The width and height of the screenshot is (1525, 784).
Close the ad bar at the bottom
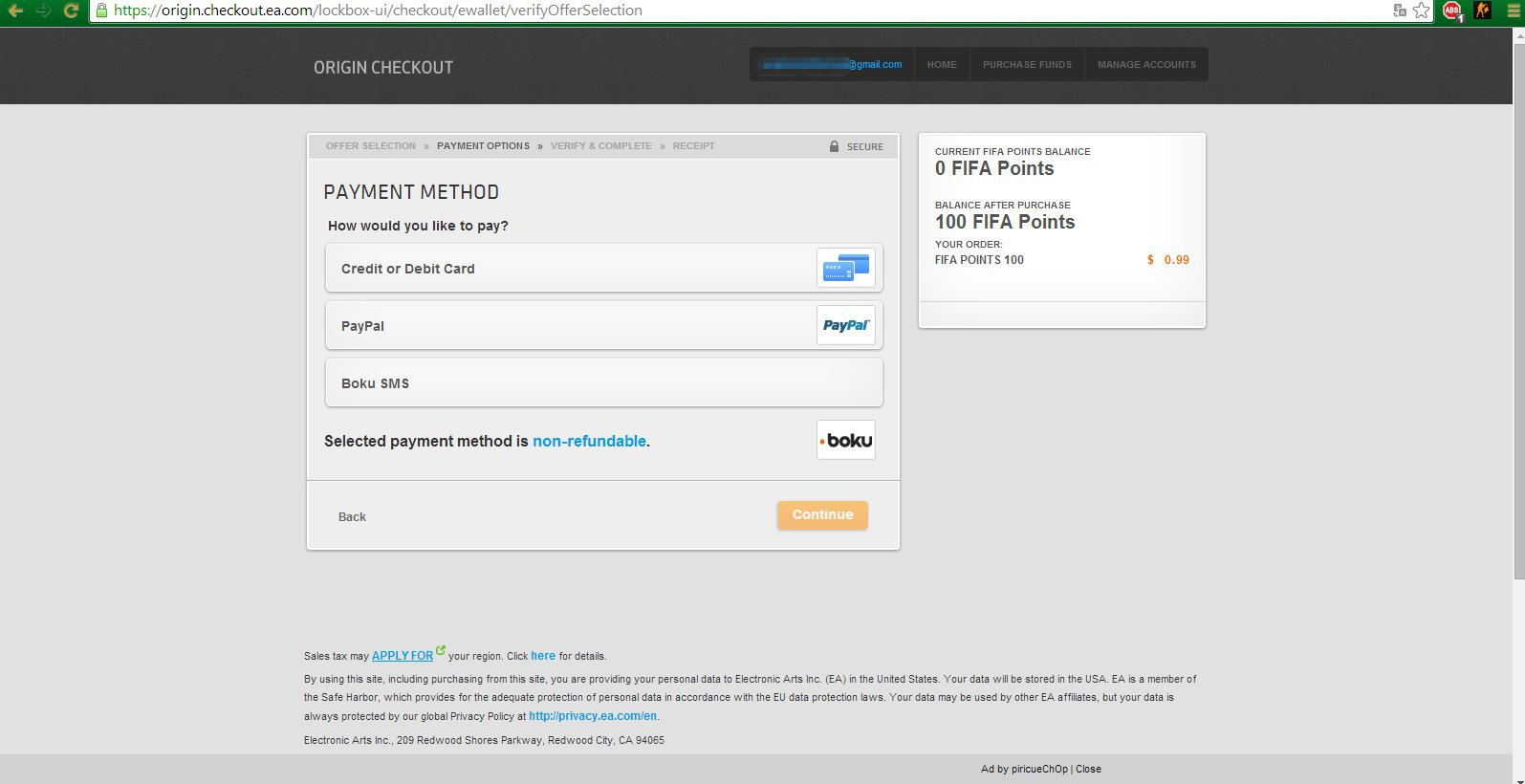coord(1088,769)
